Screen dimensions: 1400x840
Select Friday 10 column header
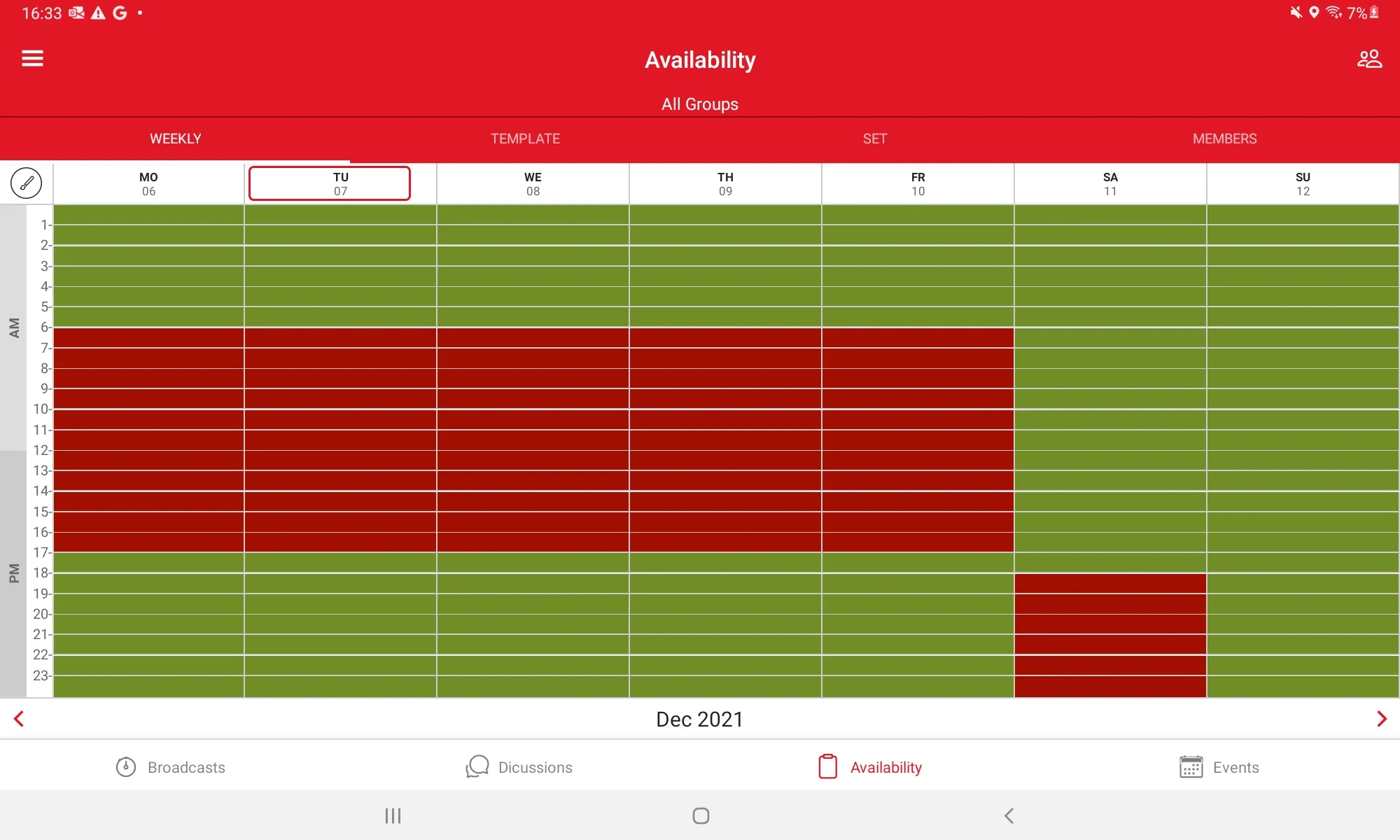(x=918, y=184)
